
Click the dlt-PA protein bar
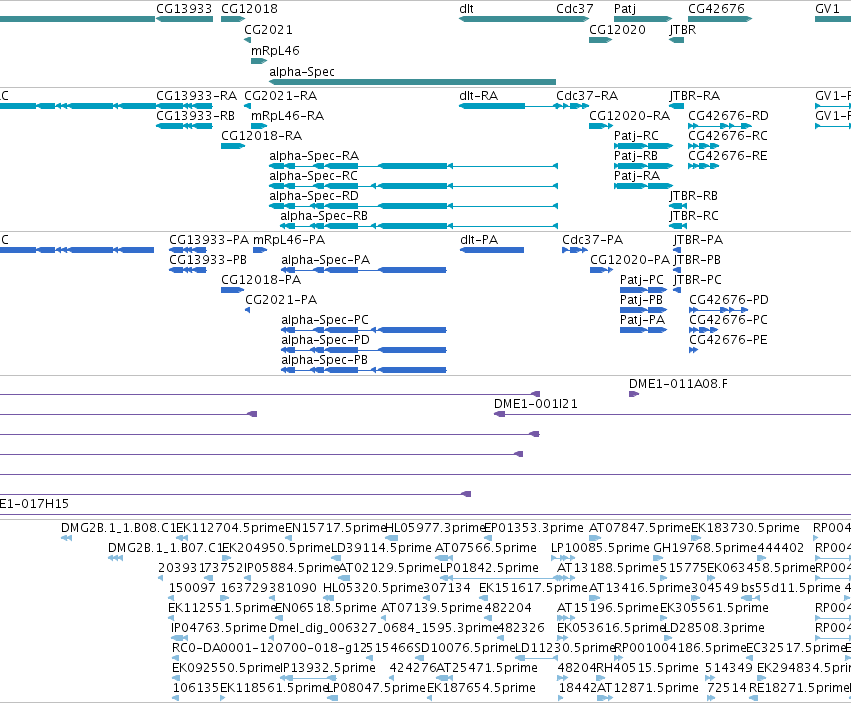[x=492, y=250]
